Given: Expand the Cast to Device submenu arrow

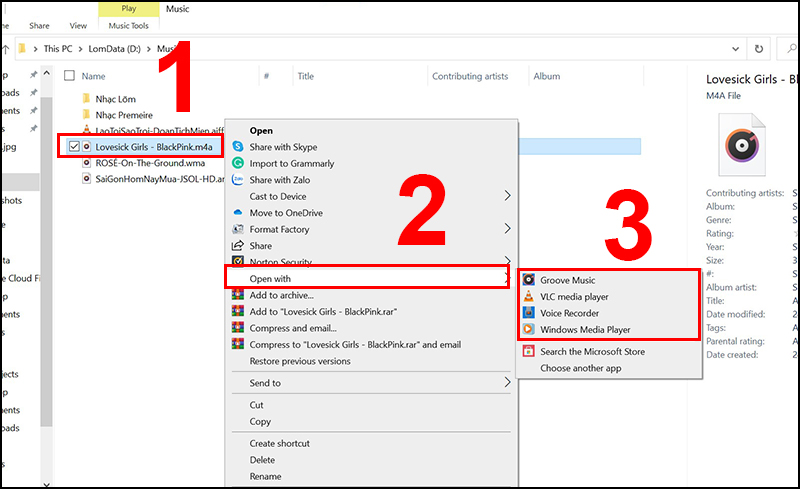Looking at the screenshot, I should click(507, 195).
